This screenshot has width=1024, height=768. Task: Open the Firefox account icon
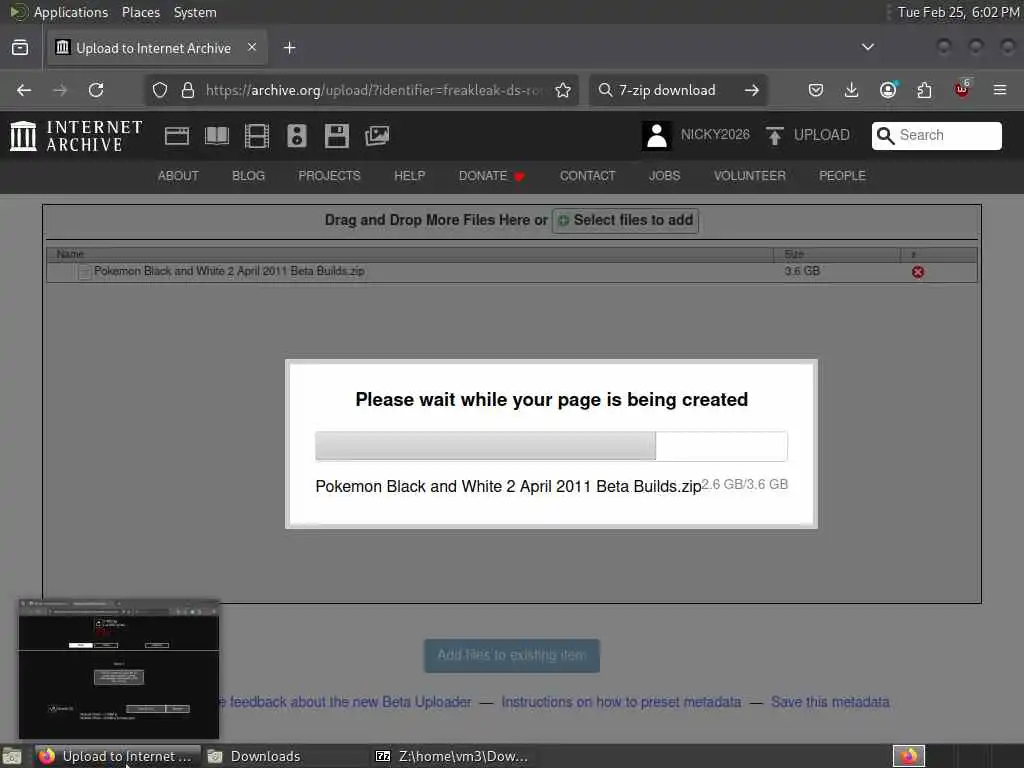888,90
